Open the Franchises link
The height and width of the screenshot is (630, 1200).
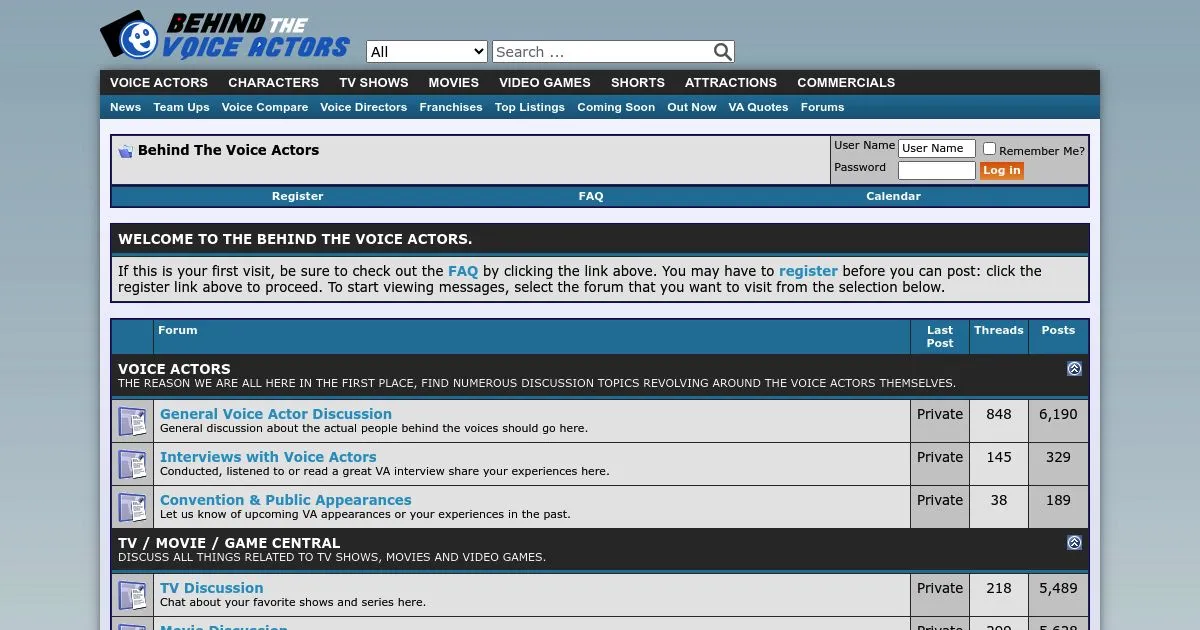pyautogui.click(x=451, y=107)
